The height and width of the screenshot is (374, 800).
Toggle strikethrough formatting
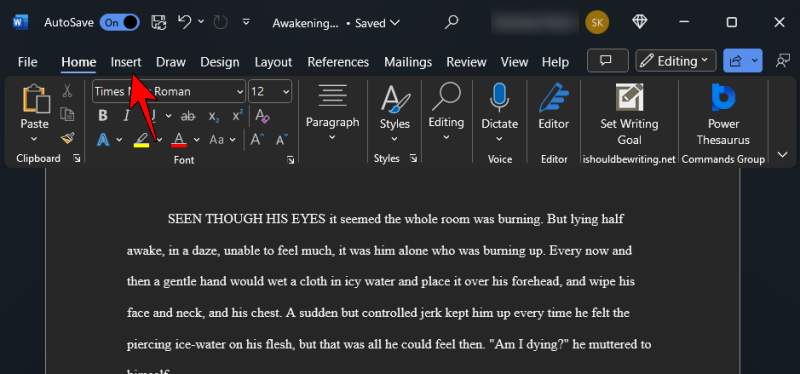click(x=188, y=116)
